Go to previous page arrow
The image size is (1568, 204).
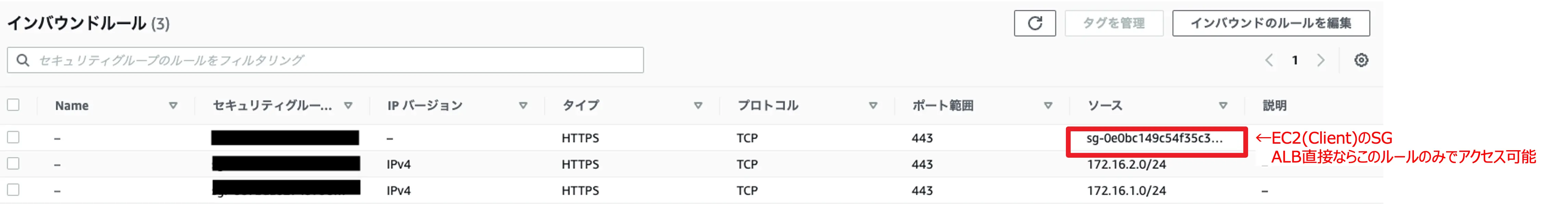click(1269, 60)
